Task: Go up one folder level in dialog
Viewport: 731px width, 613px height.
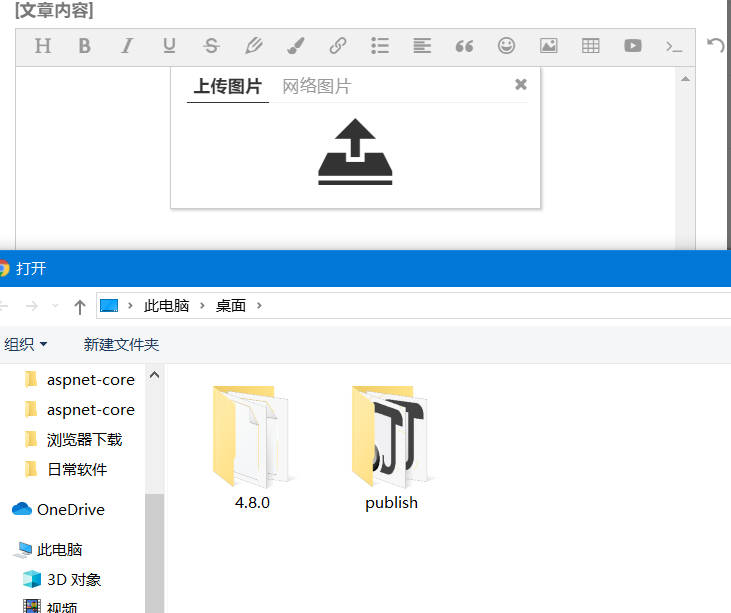Action: click(x=80, y=307)
